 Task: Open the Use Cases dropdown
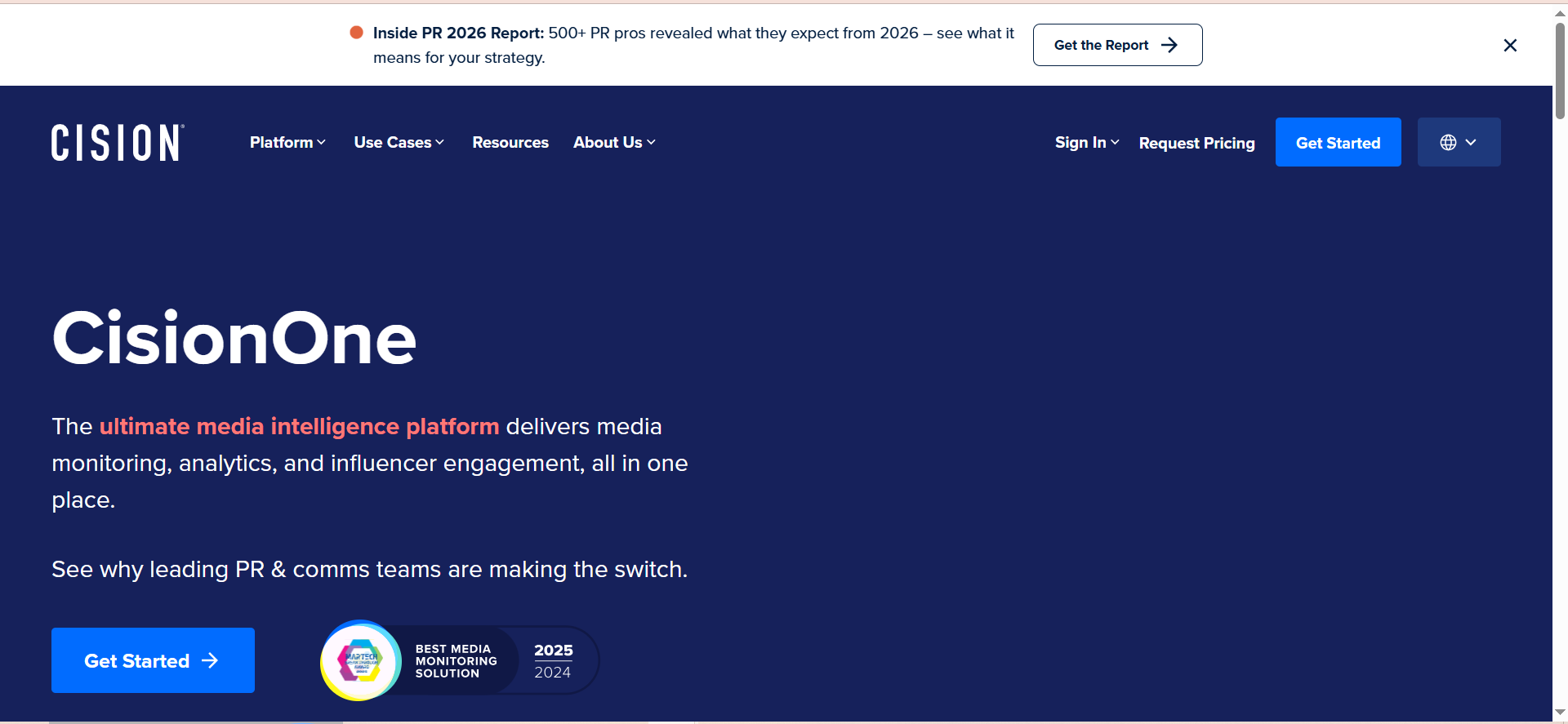[x=399, y=142]
